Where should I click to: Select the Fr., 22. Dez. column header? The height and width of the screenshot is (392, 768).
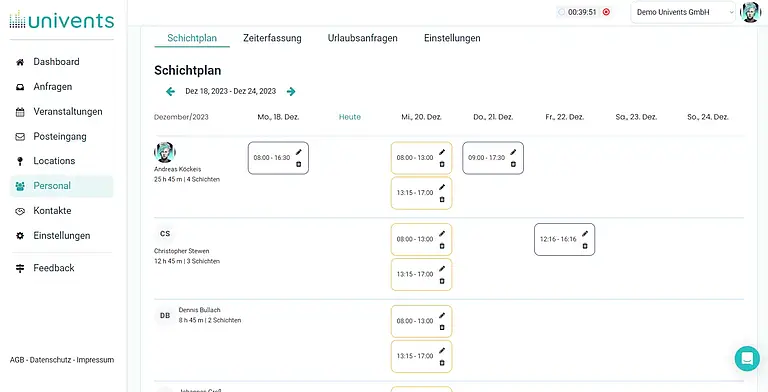tap(564, 117)
